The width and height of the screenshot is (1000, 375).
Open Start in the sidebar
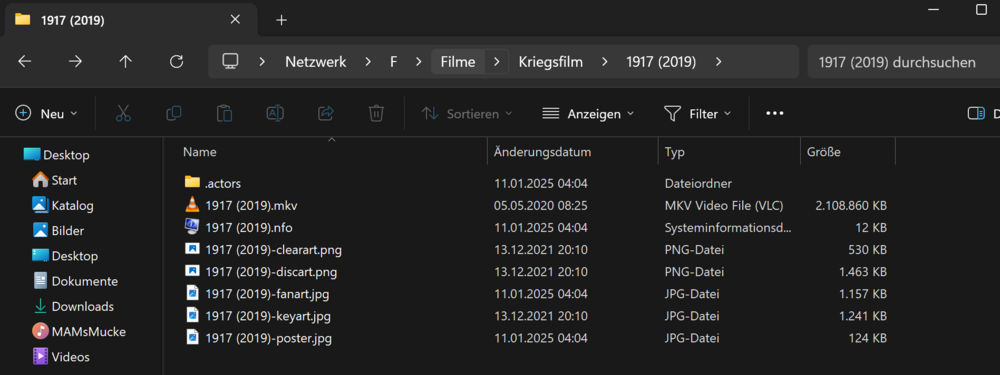click(54, 180)
